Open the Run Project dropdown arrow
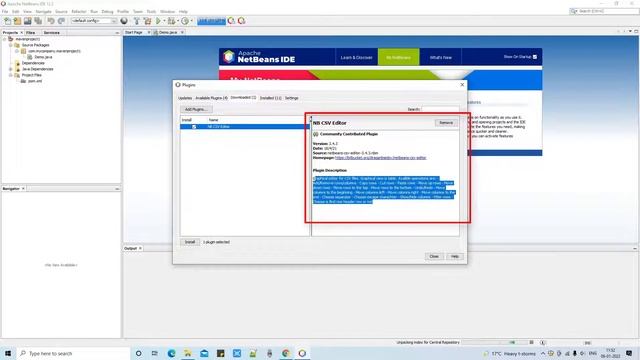This screenshot has height=360, width=640. click(x=164, y=21)
